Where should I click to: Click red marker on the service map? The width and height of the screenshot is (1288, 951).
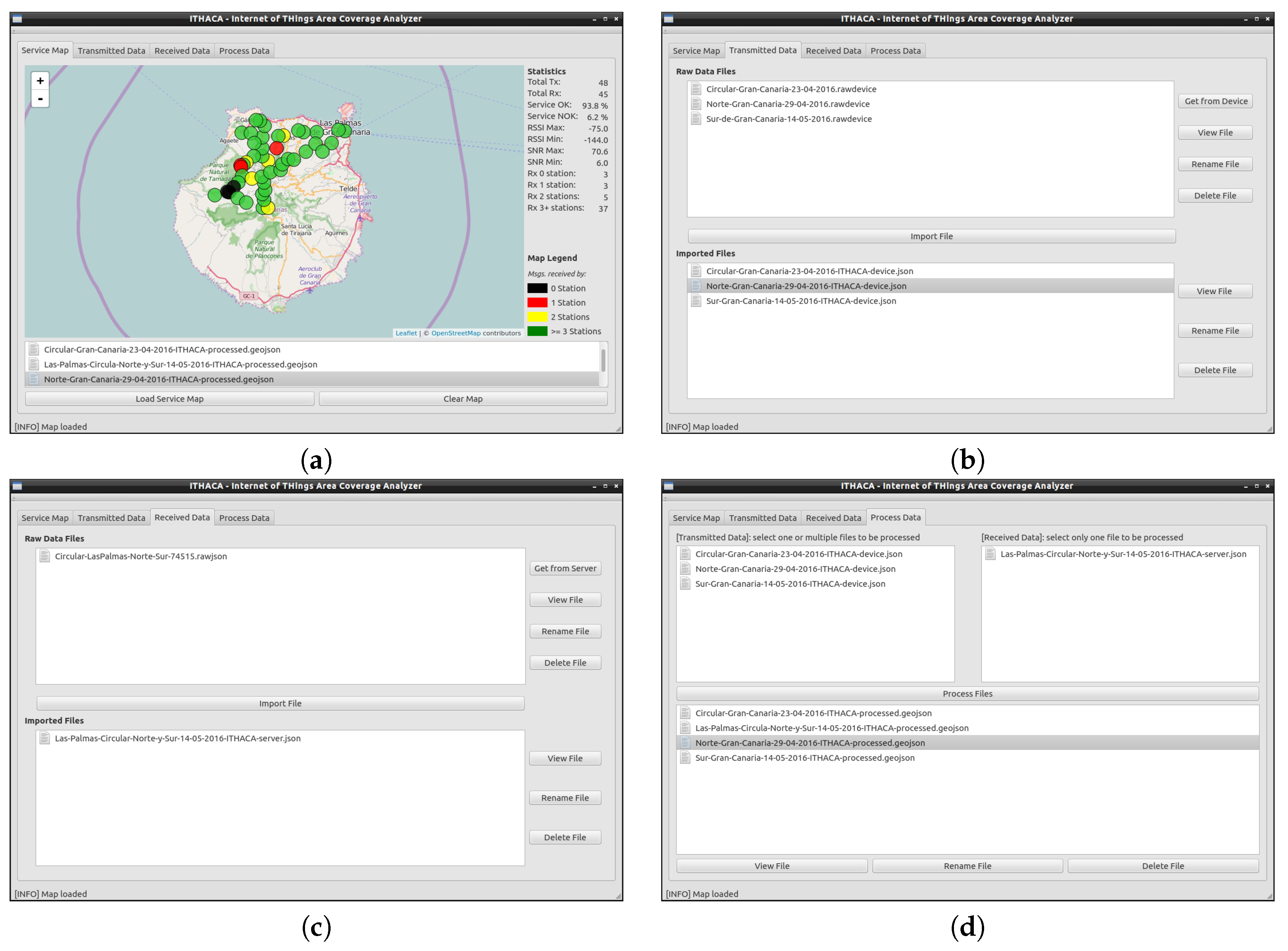[x=276, y=148]
